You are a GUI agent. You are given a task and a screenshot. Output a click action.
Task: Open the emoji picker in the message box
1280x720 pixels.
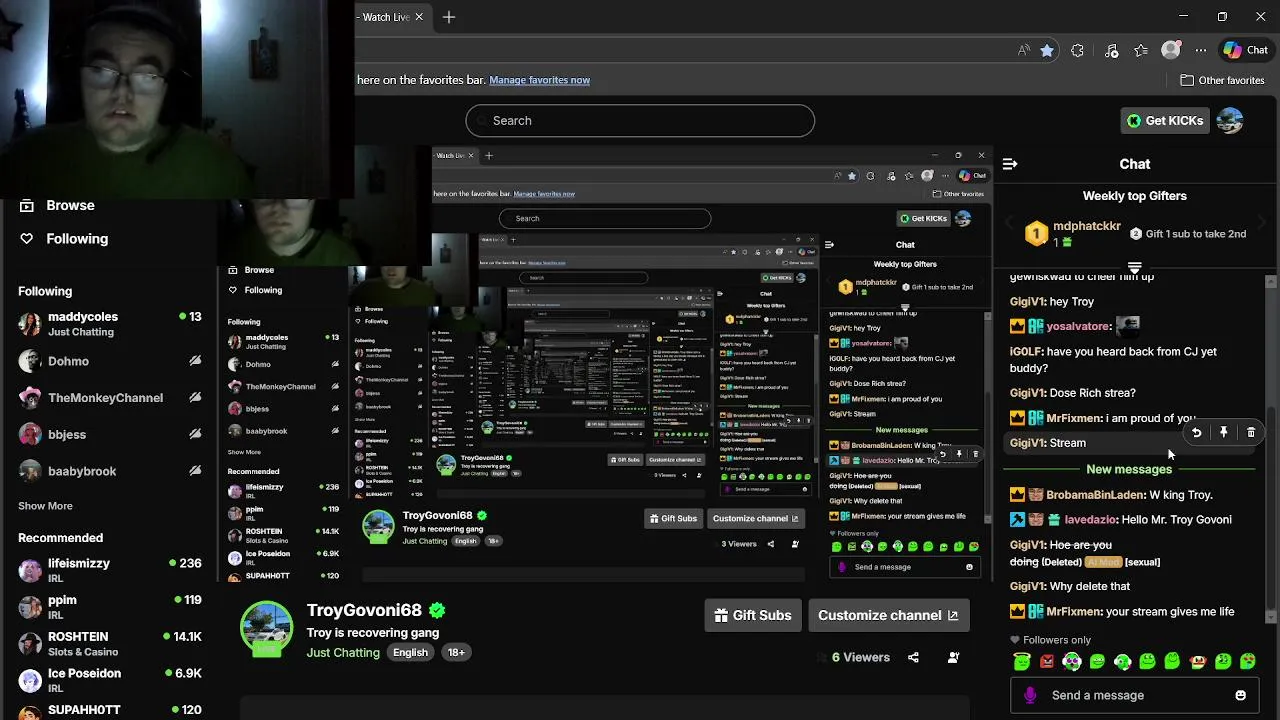tap(1240, 695)
